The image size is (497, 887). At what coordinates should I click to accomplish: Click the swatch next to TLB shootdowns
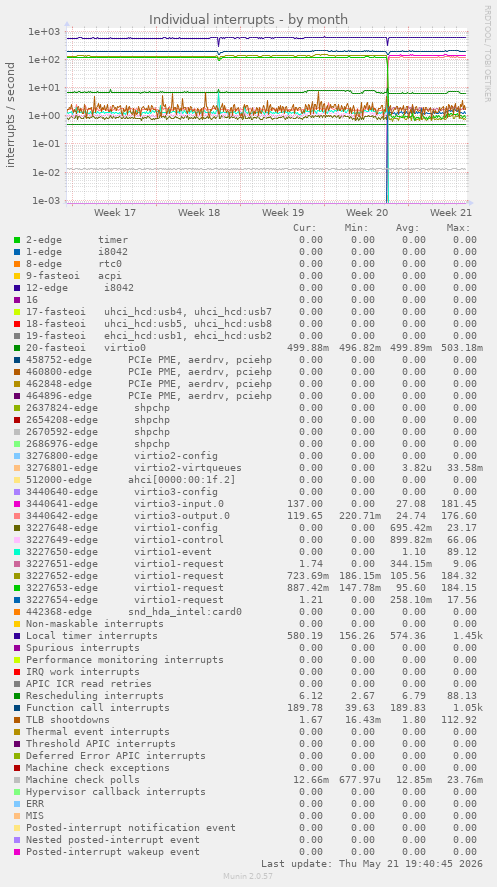pyautogui.click(x=17, y=720)
